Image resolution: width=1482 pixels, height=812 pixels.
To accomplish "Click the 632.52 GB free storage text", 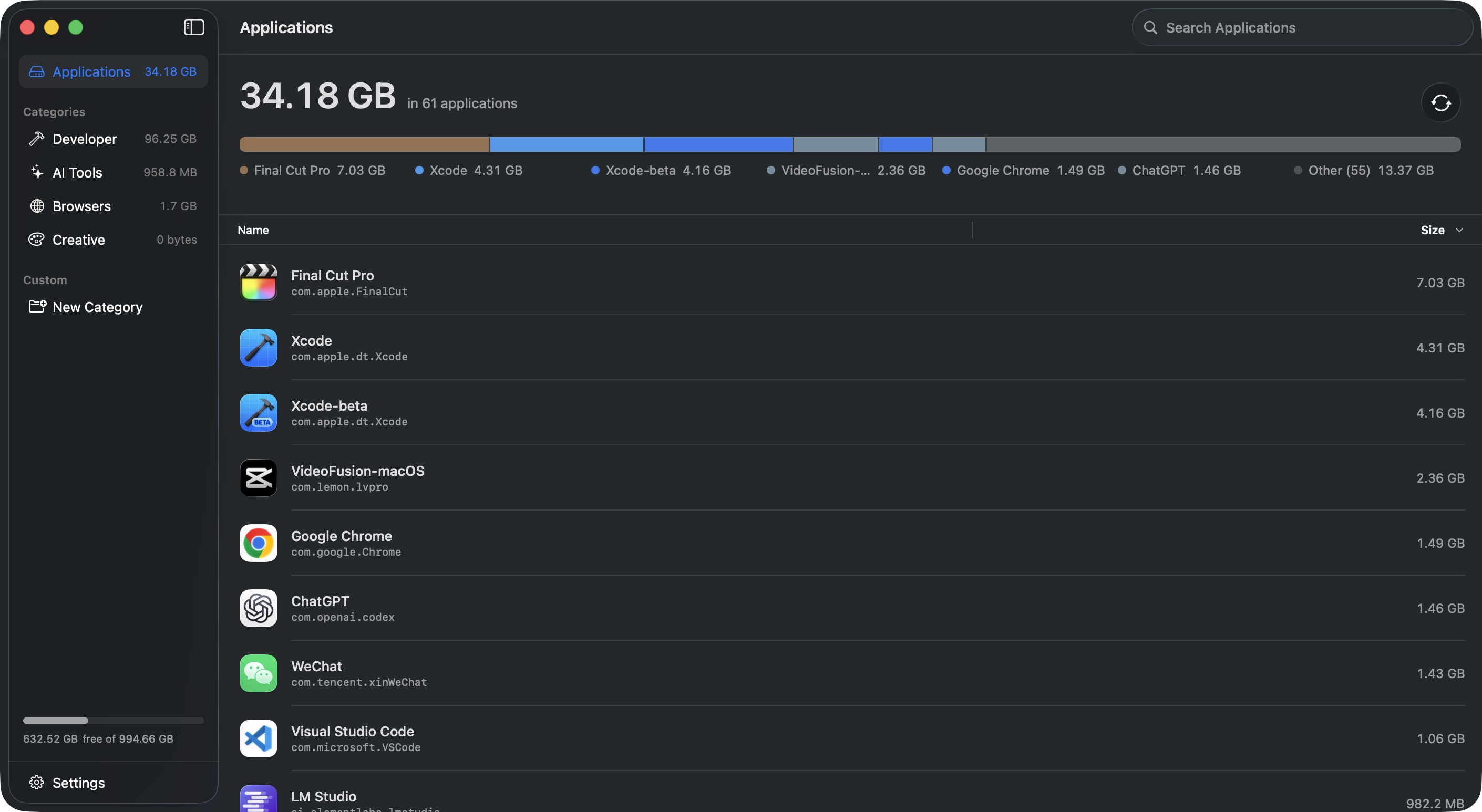I will click(98, 738).
